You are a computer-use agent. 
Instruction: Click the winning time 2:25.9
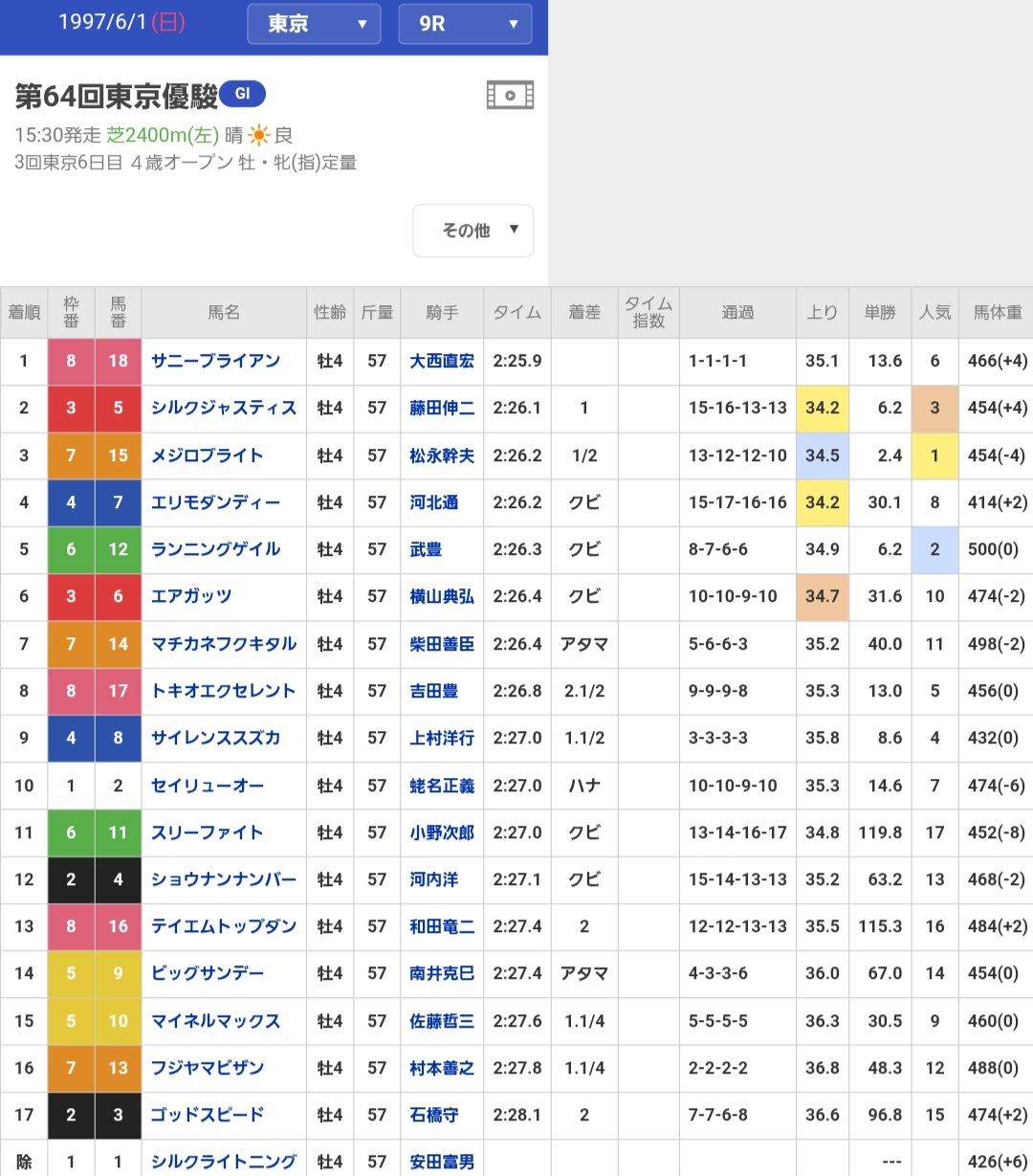517,361
